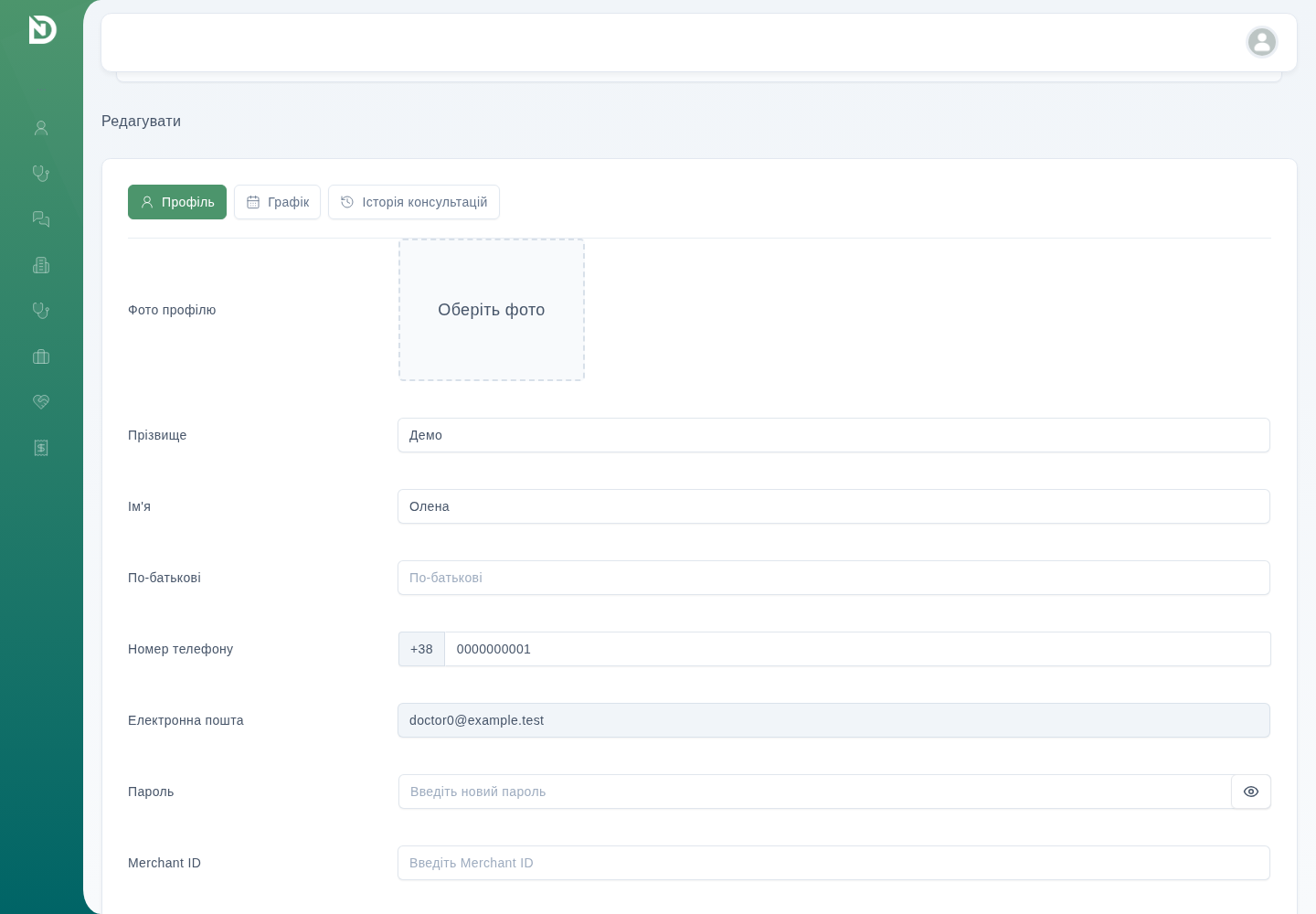Click the Редагувати page heading
This screenshot has height=914, width=1316.
point(141,122)
